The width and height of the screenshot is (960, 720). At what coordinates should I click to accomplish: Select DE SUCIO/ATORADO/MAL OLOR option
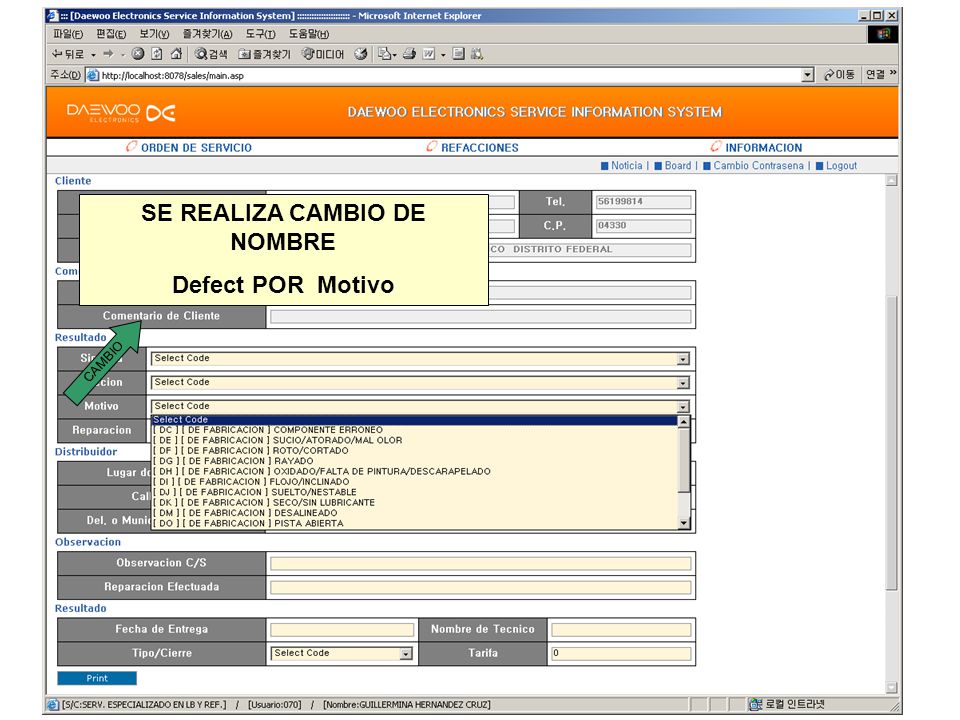point(414,440)
